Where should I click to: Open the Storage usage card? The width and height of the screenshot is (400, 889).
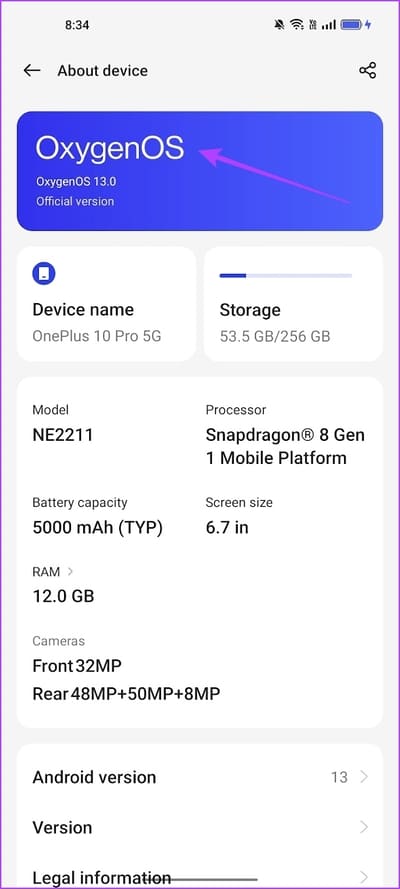(293, 304)
